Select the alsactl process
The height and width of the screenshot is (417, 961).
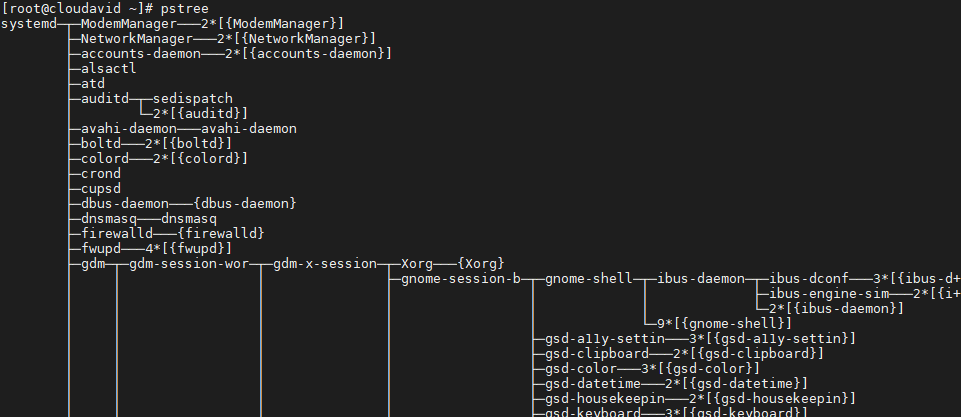[108, 69]
